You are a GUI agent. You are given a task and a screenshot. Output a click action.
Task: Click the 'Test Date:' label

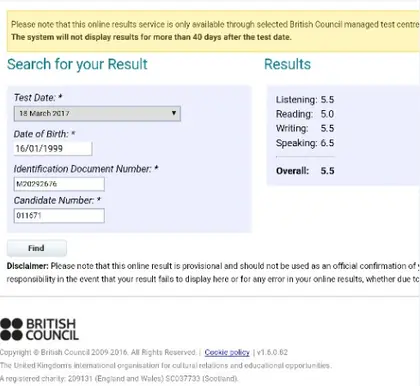pyautogui.click(x=38, y=98)
